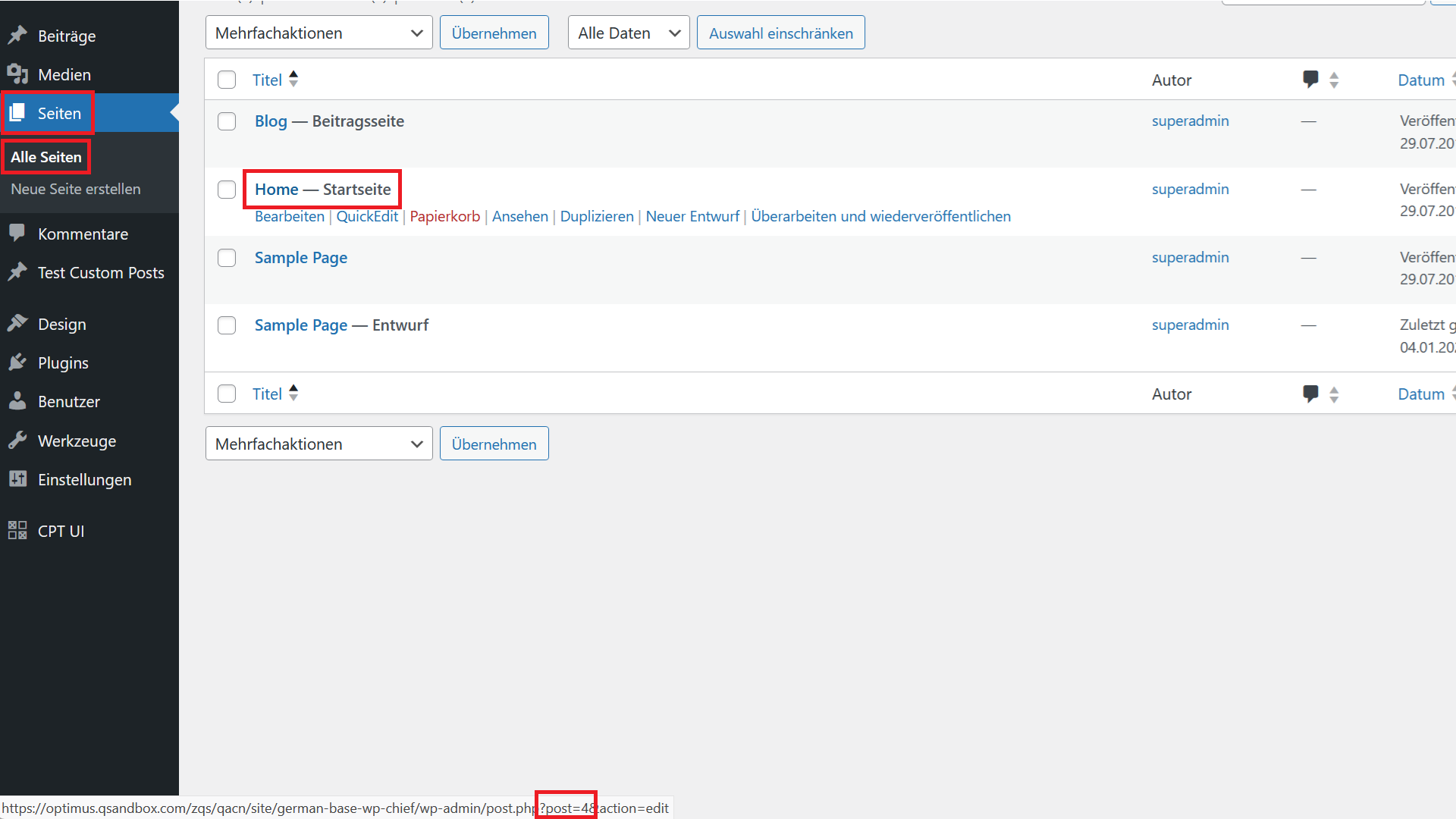The width and height of the screenshot is (1456, 819).
Task: Click comments bubble icon in top header
Action: 1310,79
